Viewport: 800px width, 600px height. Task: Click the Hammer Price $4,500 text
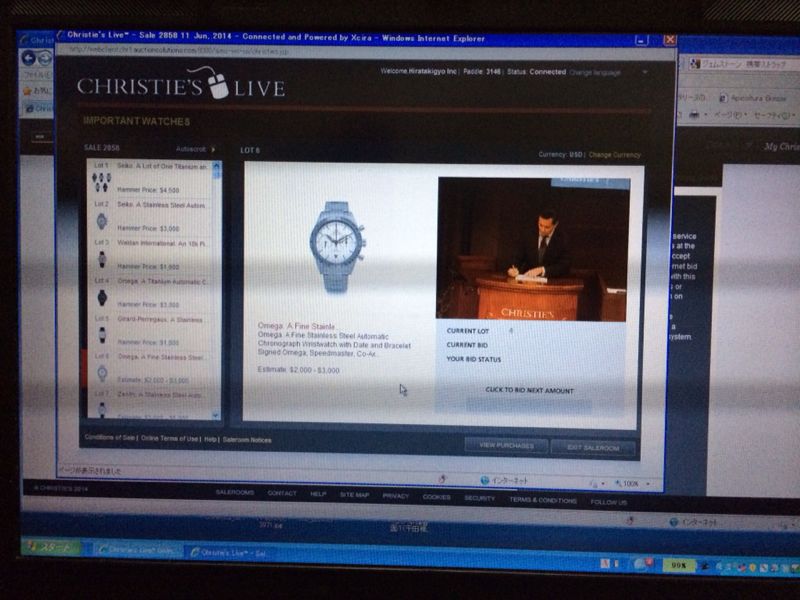click(148, 190)
